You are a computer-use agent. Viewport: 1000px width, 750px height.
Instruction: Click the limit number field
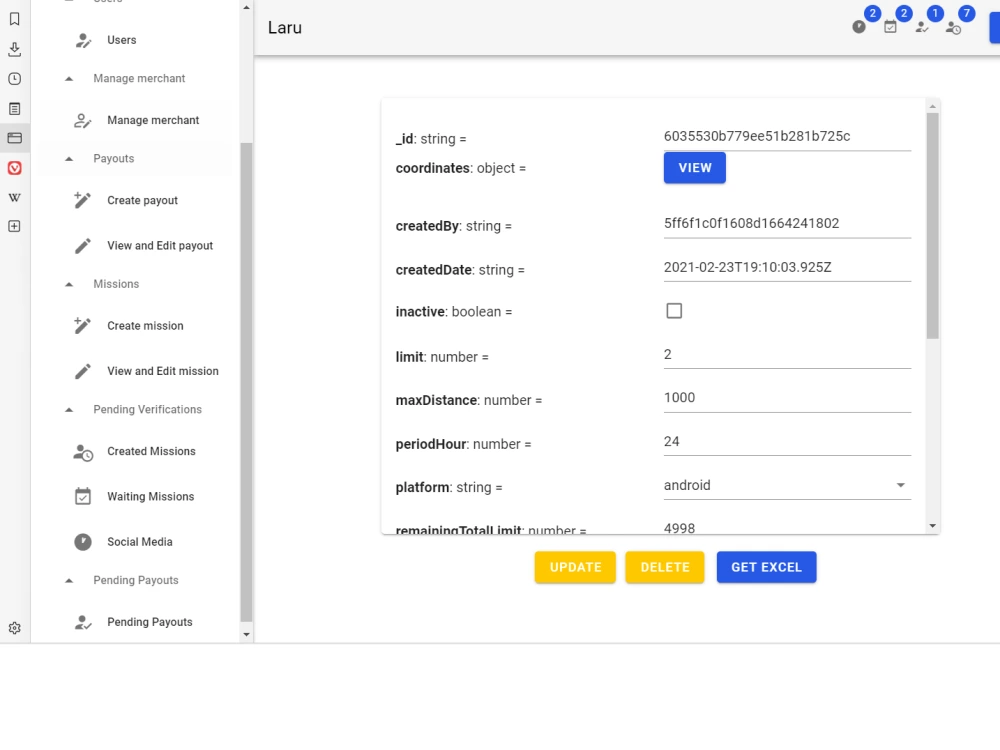[x=787, y=355]
